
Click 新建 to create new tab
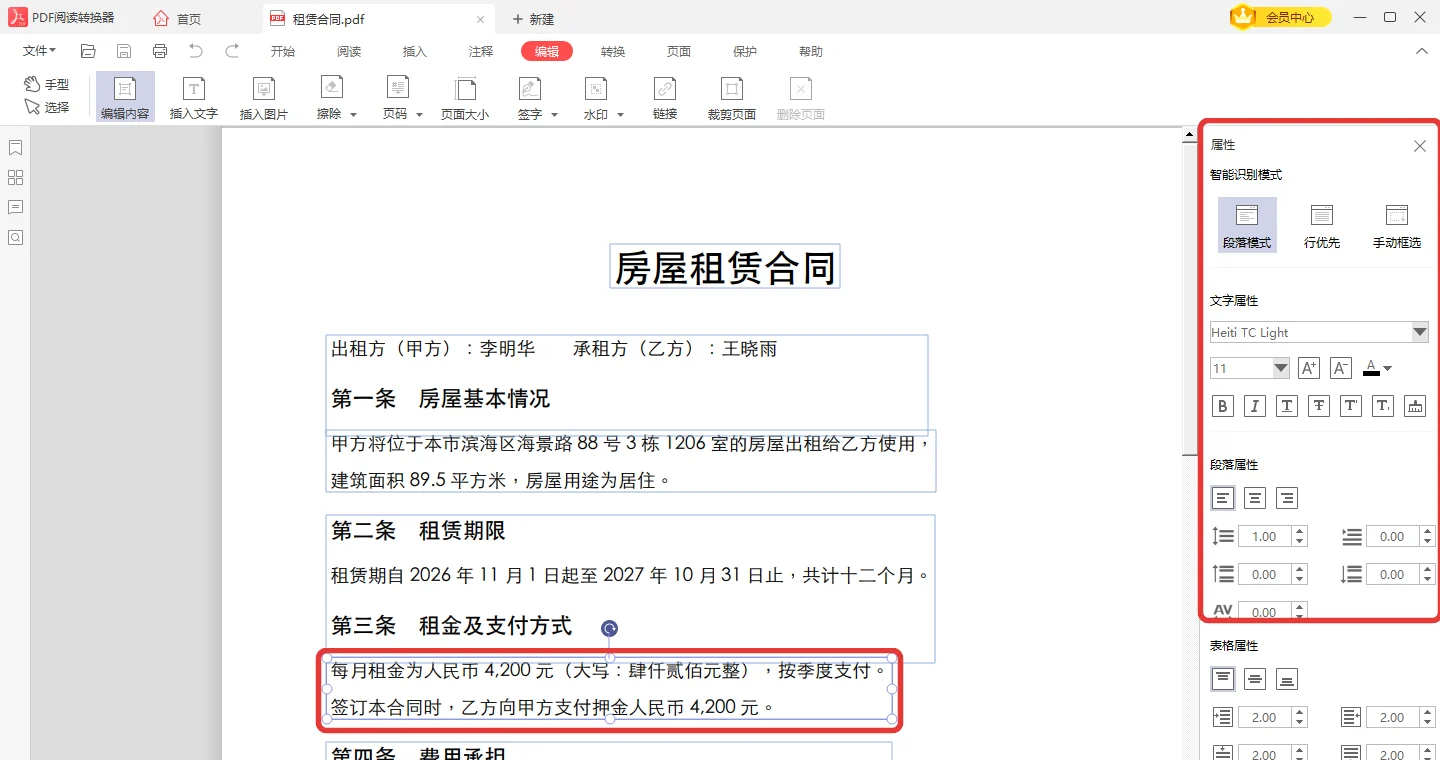pyautogui.click(x=533, y=19)
